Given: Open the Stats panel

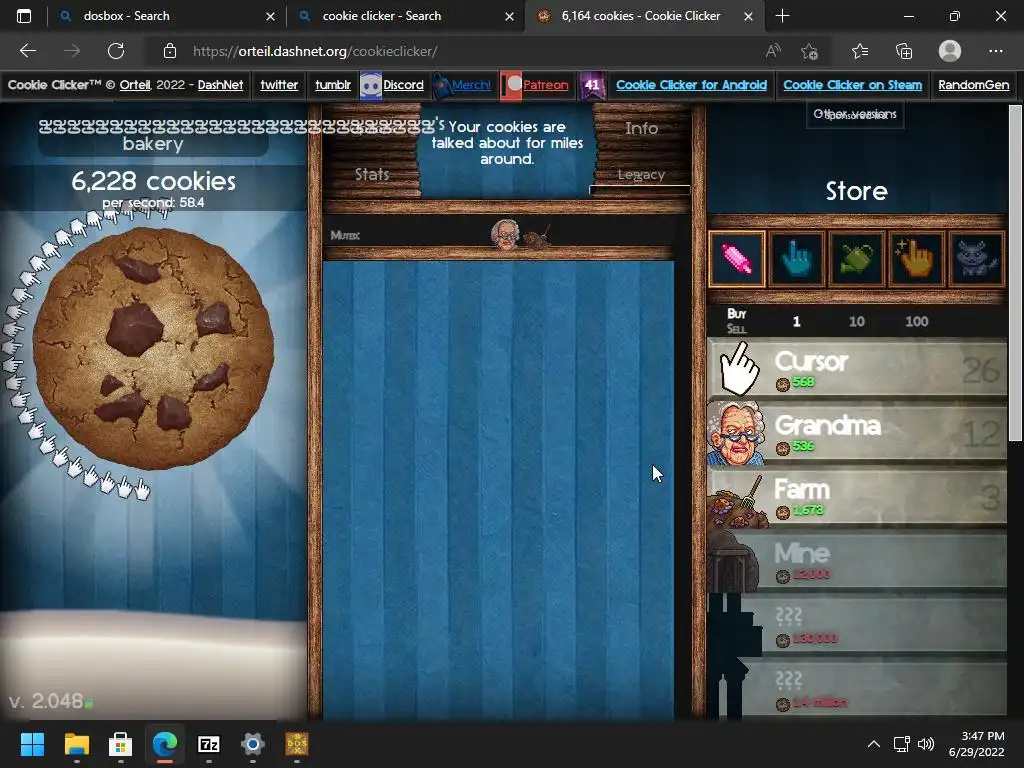Looking at the screenshot, I should click(x=372, y=174).
